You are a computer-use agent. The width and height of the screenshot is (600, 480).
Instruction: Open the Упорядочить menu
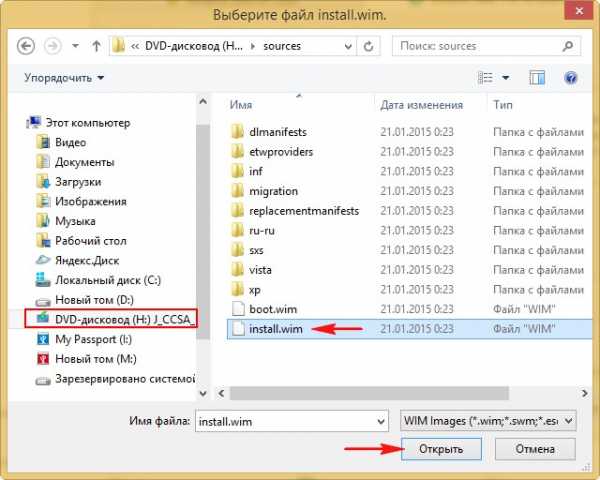tap(64, 78)
